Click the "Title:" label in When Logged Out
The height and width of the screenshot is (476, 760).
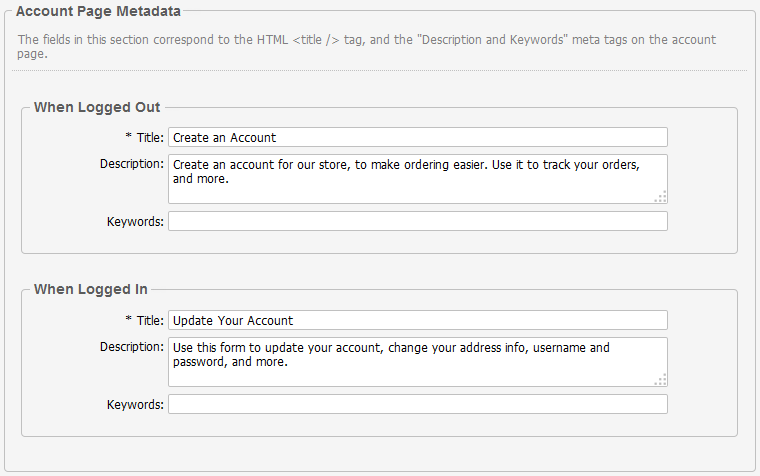(150, 137)
